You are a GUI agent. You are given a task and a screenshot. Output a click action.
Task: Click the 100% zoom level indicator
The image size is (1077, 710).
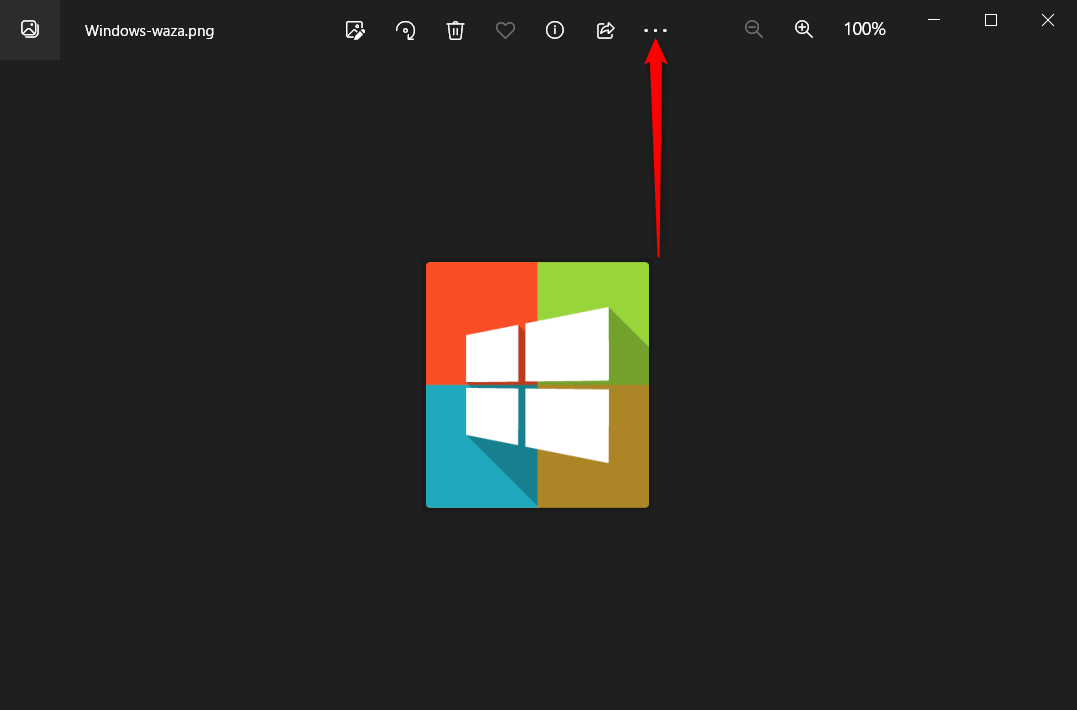pyautogui.click(x=864, y=30)
